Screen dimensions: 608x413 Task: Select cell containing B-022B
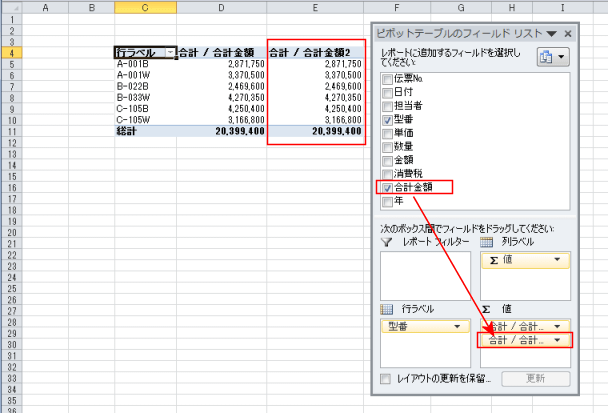coord(145,86)
